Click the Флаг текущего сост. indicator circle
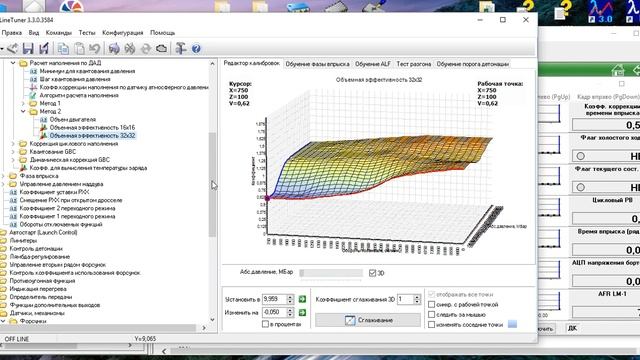Viewport: 640px width, 360px height. point(580,187)
